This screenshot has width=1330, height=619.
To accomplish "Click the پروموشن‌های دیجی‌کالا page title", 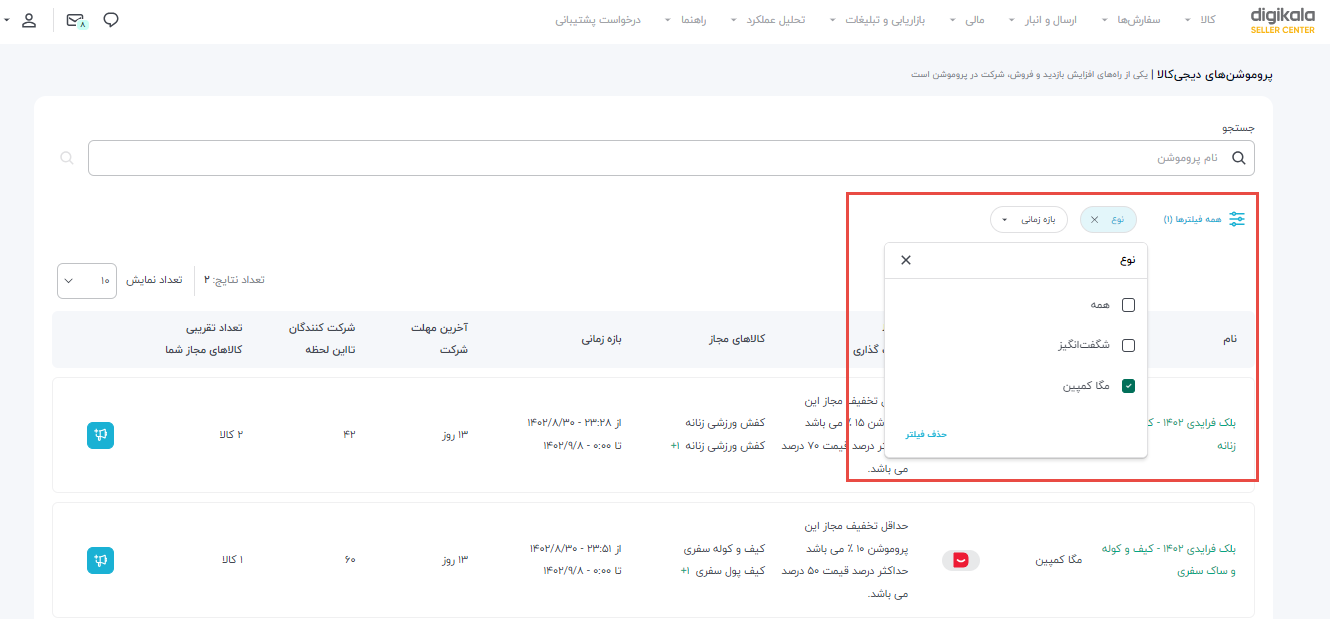I will pyautogui.click(x=1215, y=74).
